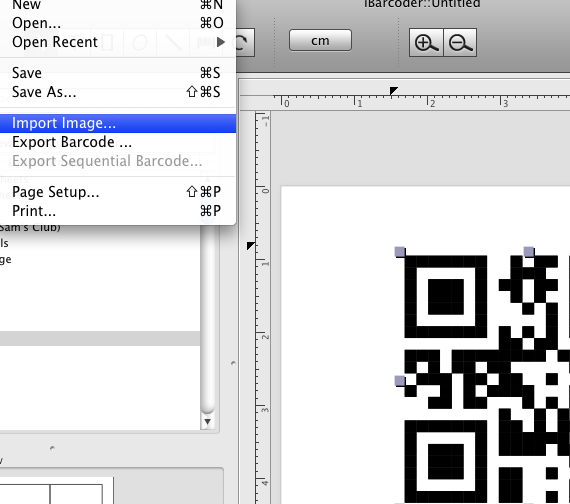570x504 pixels.
Task: Open Page Setup... from the menu
Action: [118, 192]
